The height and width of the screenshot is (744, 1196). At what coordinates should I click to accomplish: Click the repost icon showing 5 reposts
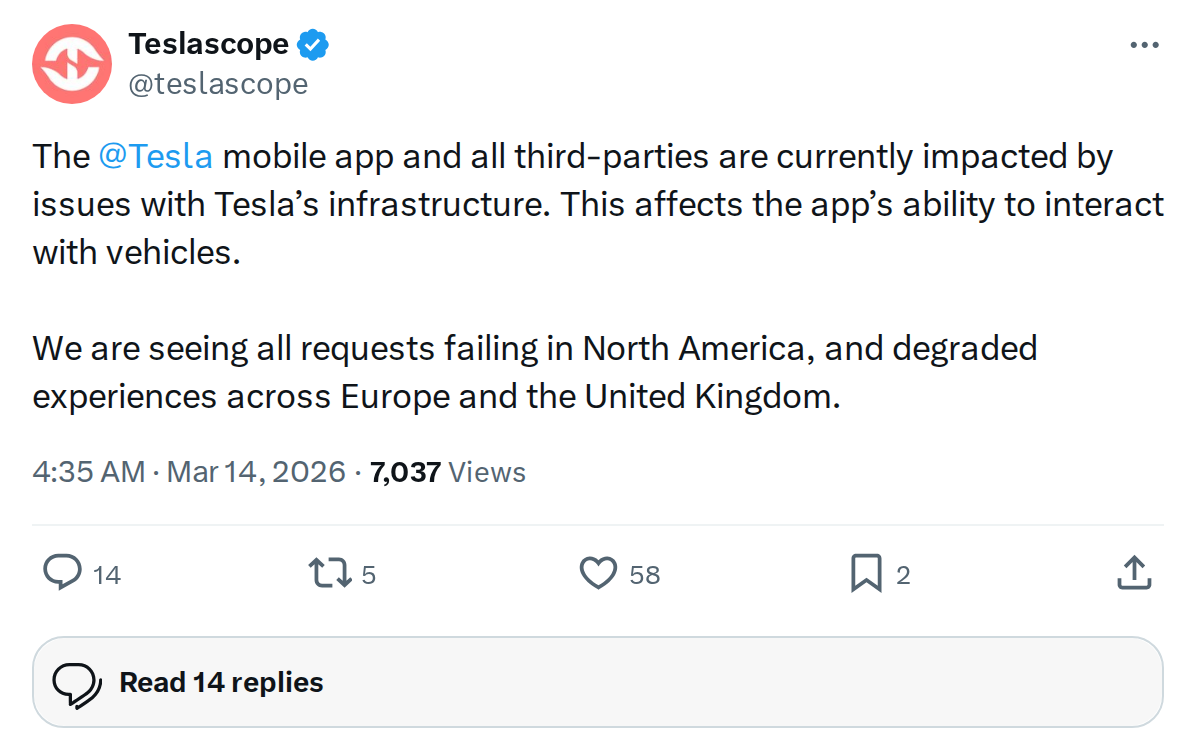(x=328, y=573)
